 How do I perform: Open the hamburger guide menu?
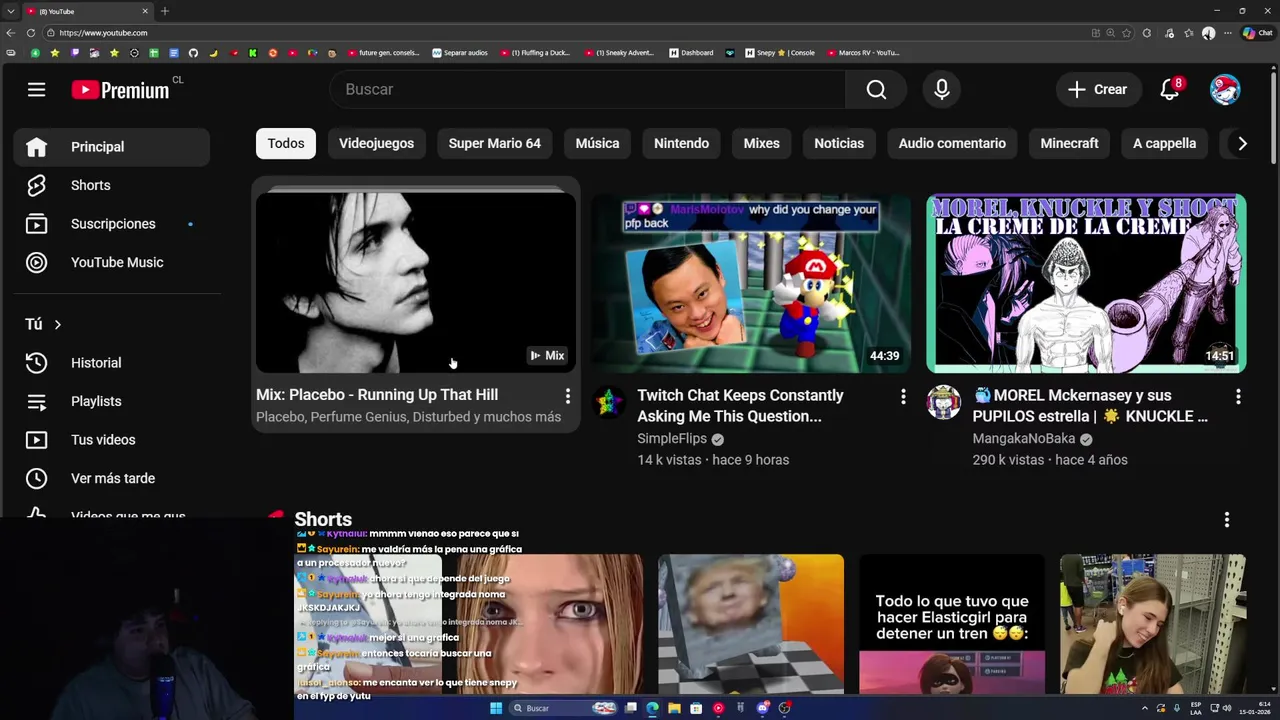tap(36, 90)
